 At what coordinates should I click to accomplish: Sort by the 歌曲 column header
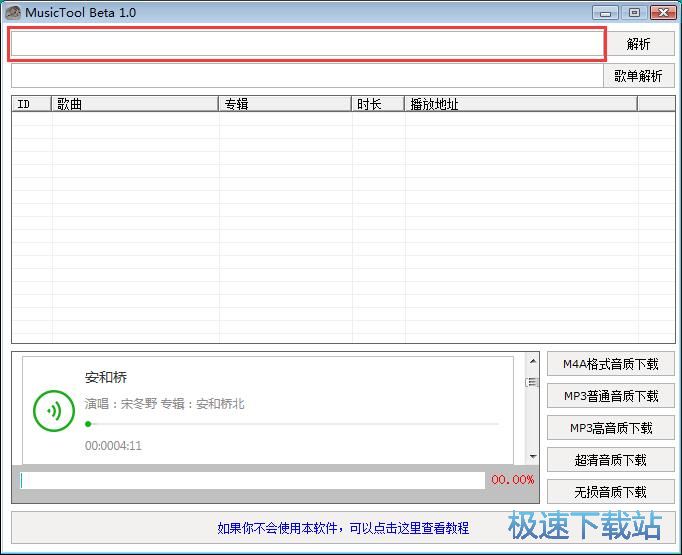(135, 104)
